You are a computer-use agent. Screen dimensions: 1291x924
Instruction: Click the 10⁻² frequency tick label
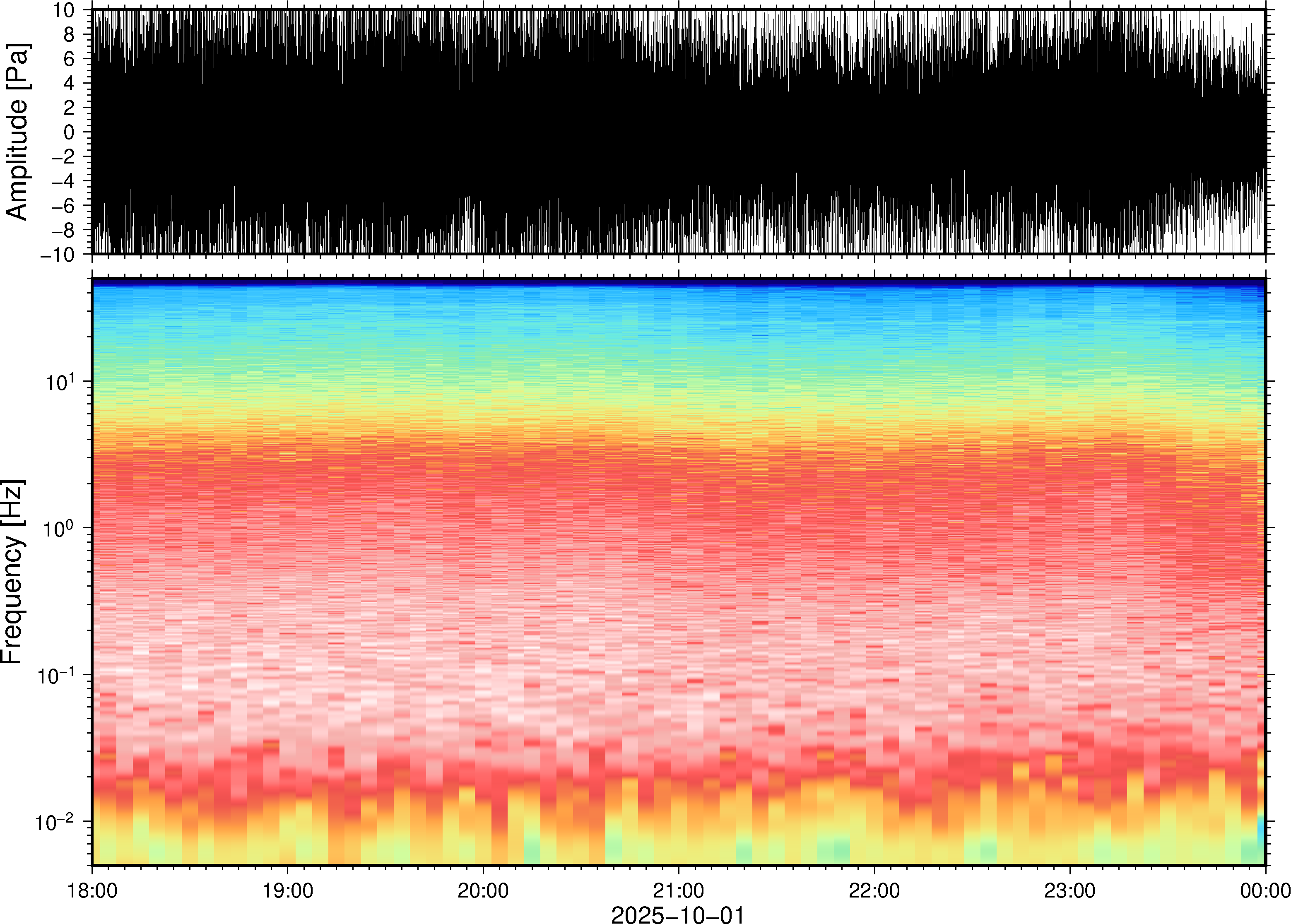55,822
